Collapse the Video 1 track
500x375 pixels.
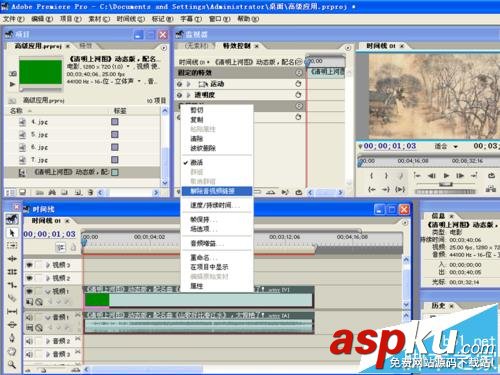[48, 291]
